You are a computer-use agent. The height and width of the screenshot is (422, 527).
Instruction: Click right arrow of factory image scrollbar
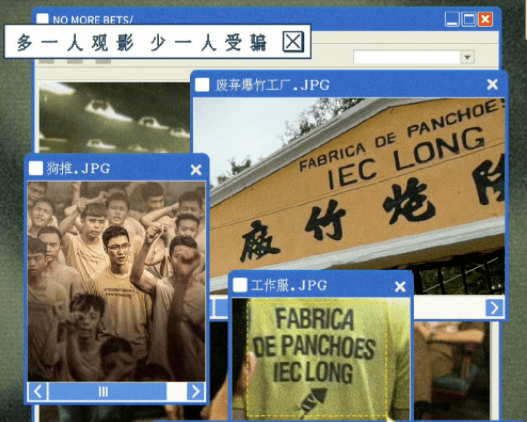point(494,307)
